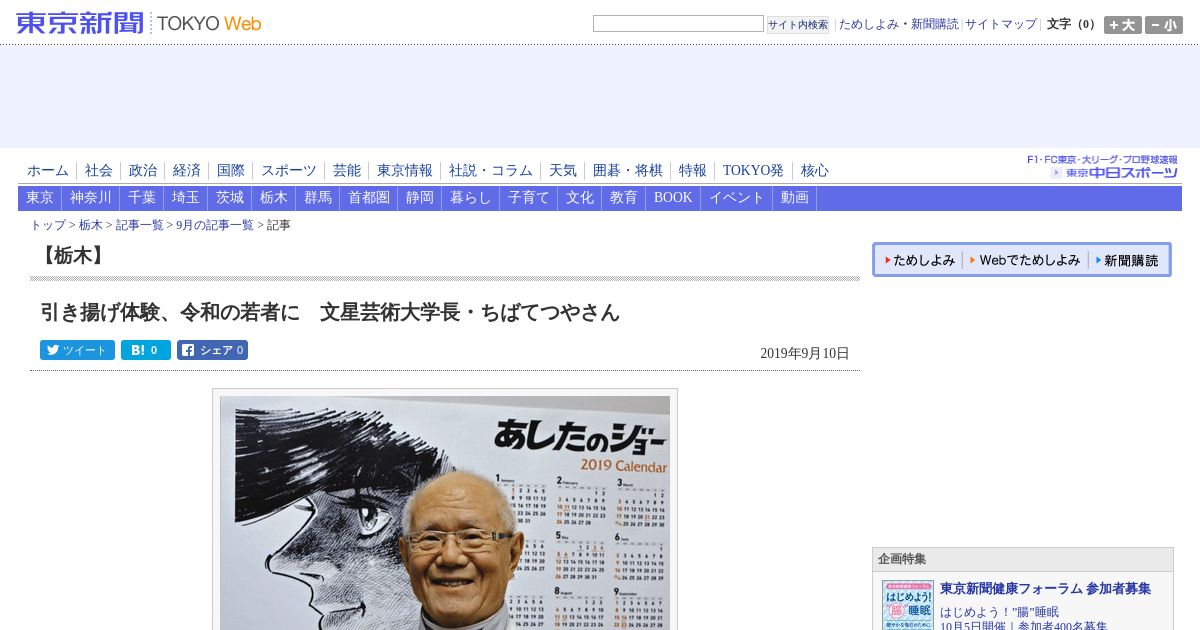Click トップ in the breadcrumb
The height and width of the screenshot is (630, 1200).
[48, 226]
